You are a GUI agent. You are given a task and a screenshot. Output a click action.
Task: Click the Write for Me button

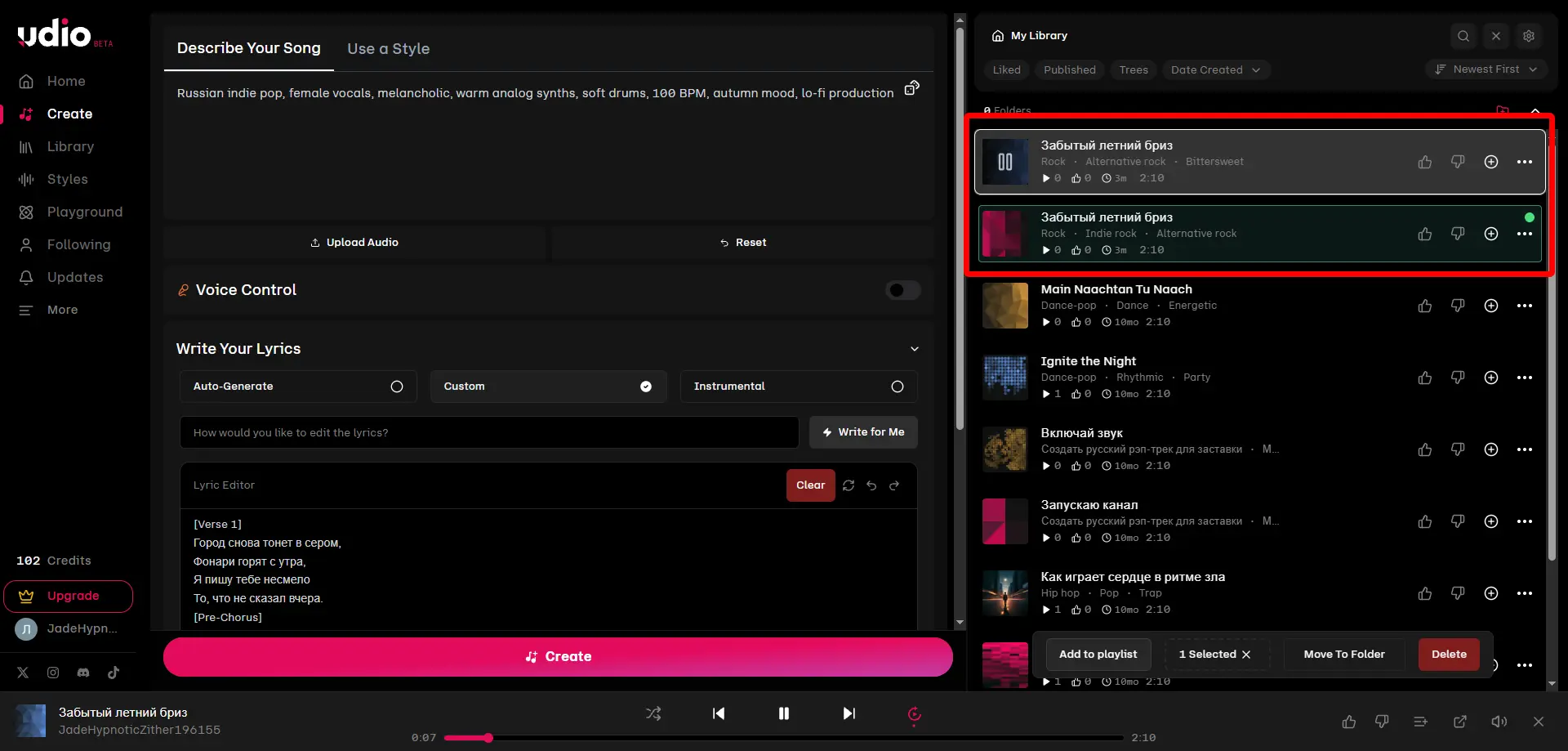[863, 432]
